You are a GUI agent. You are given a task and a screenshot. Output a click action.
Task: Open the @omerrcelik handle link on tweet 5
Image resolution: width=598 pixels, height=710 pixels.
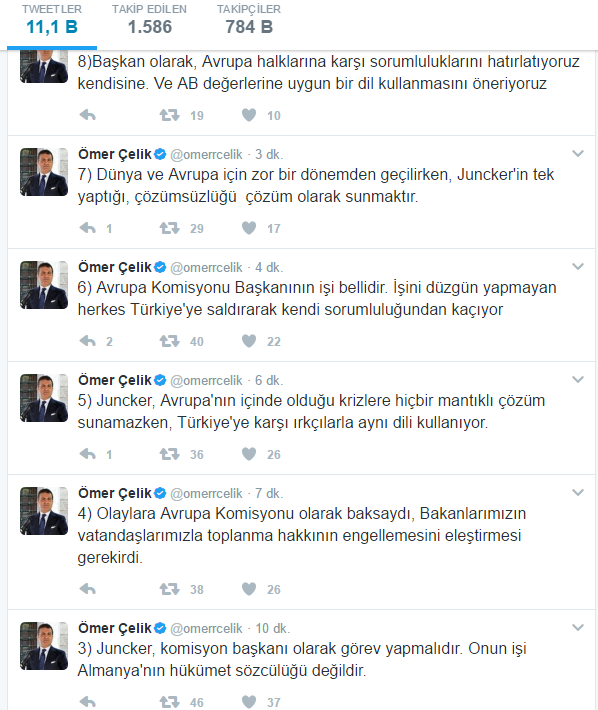[x=206, y=380]
